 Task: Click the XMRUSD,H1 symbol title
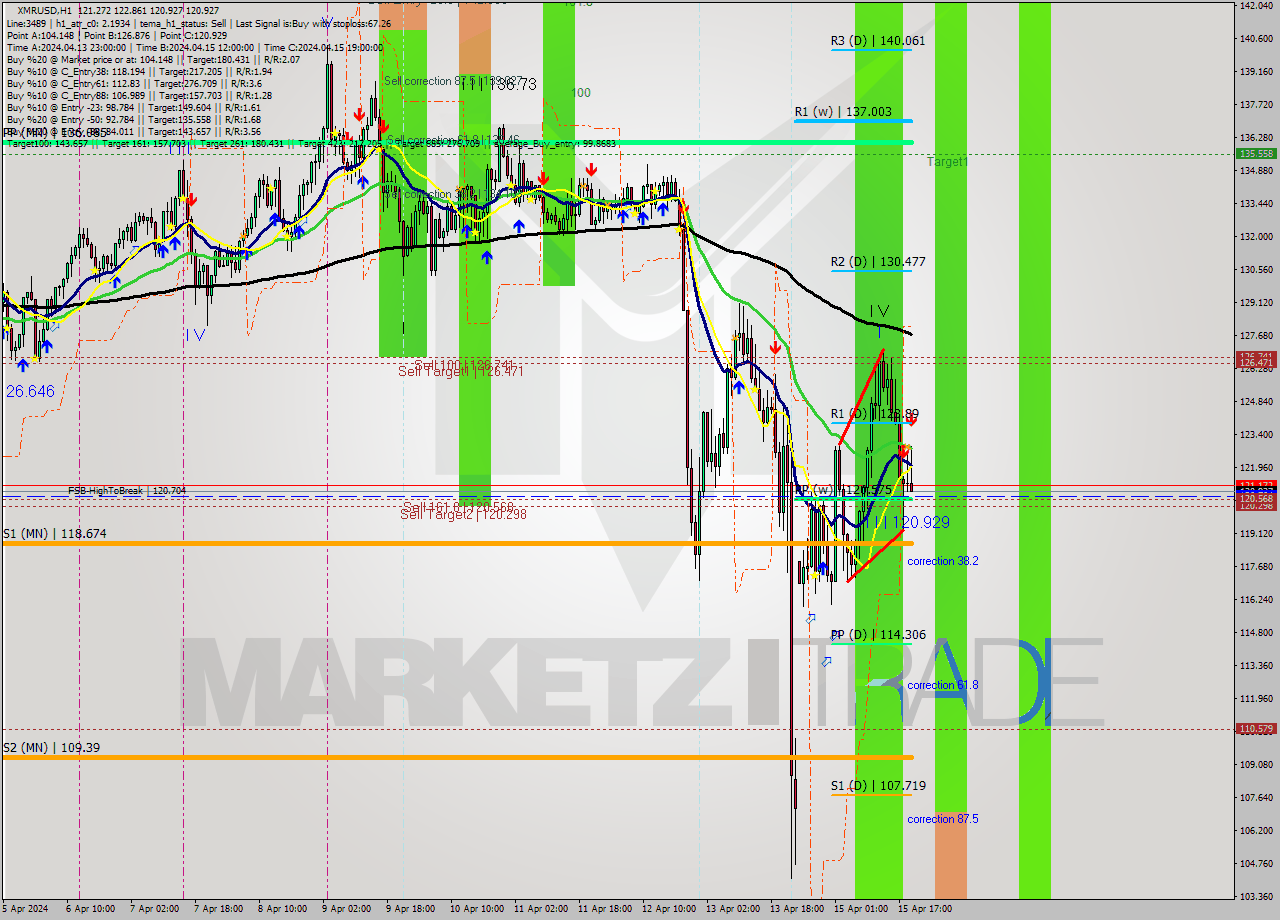[46, 10]
